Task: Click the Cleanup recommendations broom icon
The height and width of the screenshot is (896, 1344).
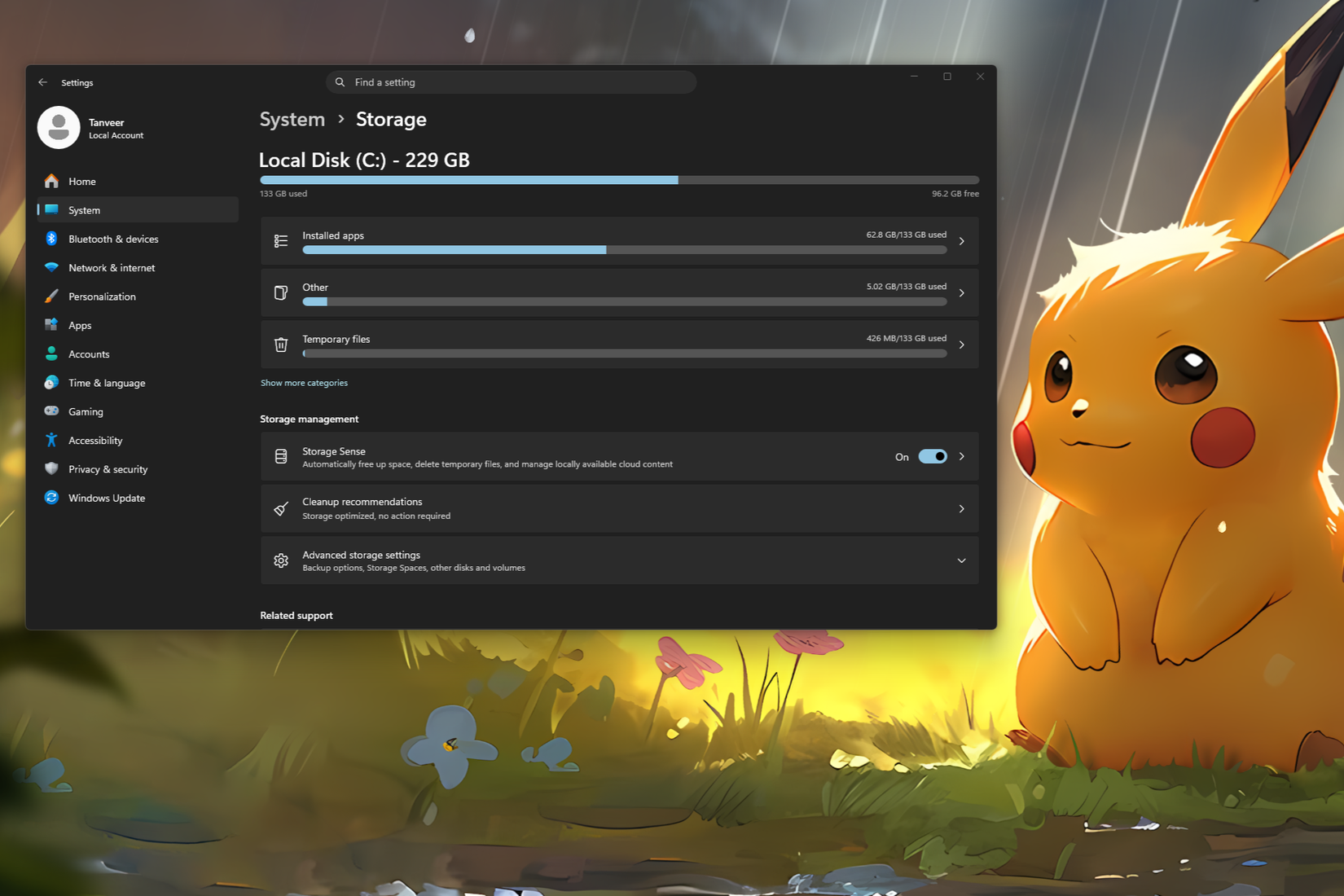Action: point(281,509)
